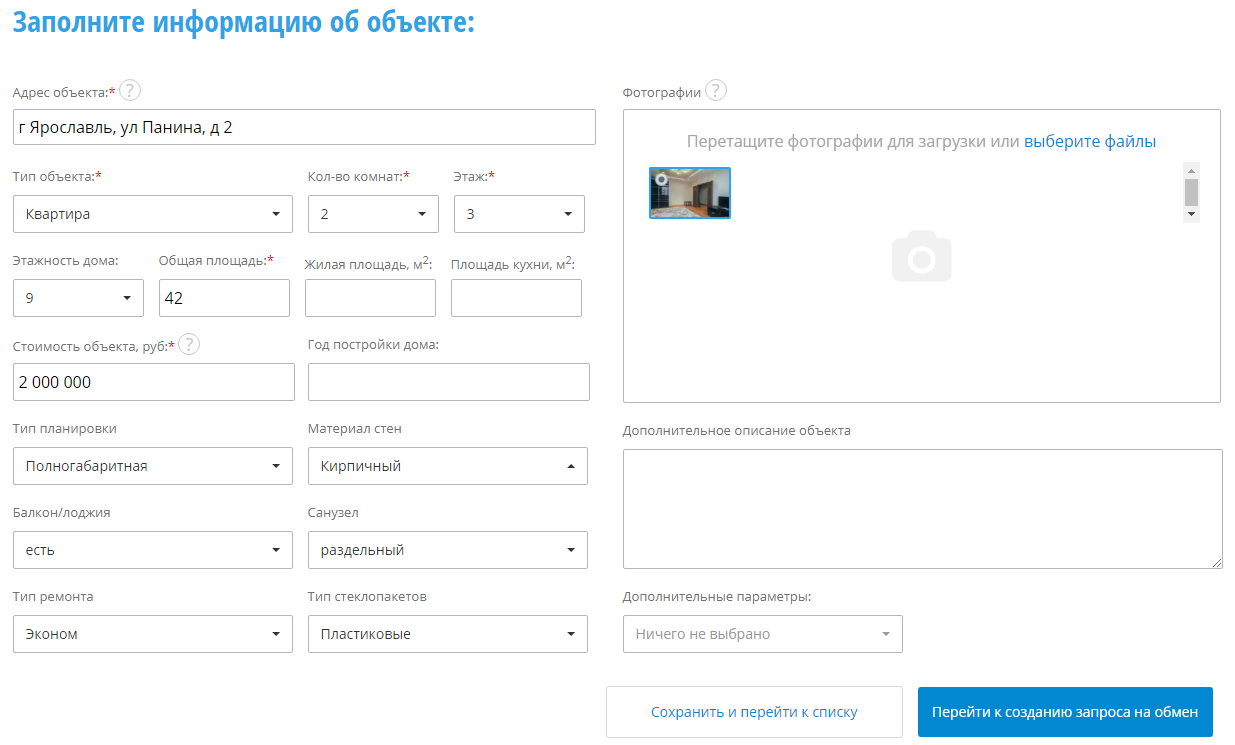Open the Этаж dropdown showing 3
This screenshot has width=1235, height=745.
(x=519, y=214)
